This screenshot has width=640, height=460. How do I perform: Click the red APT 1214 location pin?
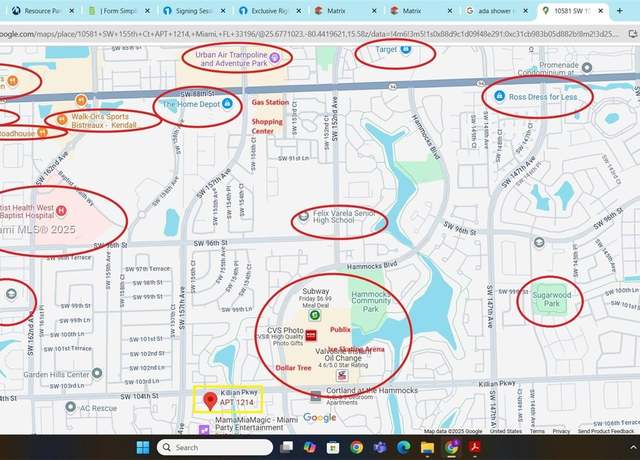(x=210, y=401)
